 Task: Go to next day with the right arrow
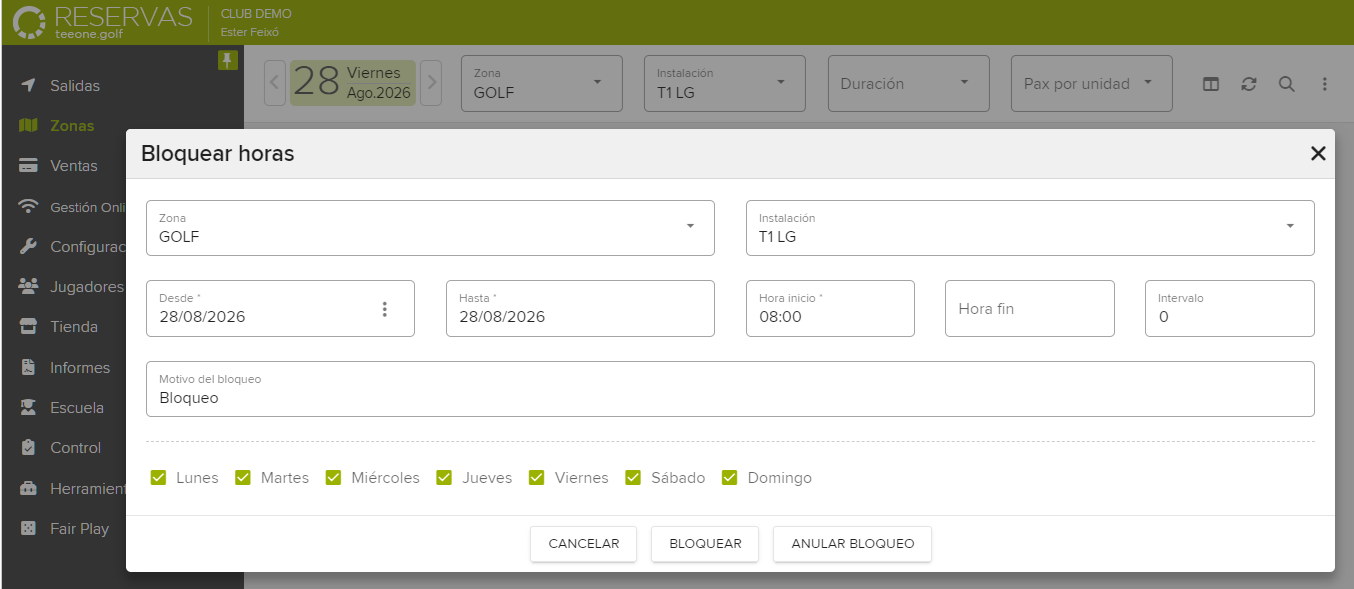431,83
